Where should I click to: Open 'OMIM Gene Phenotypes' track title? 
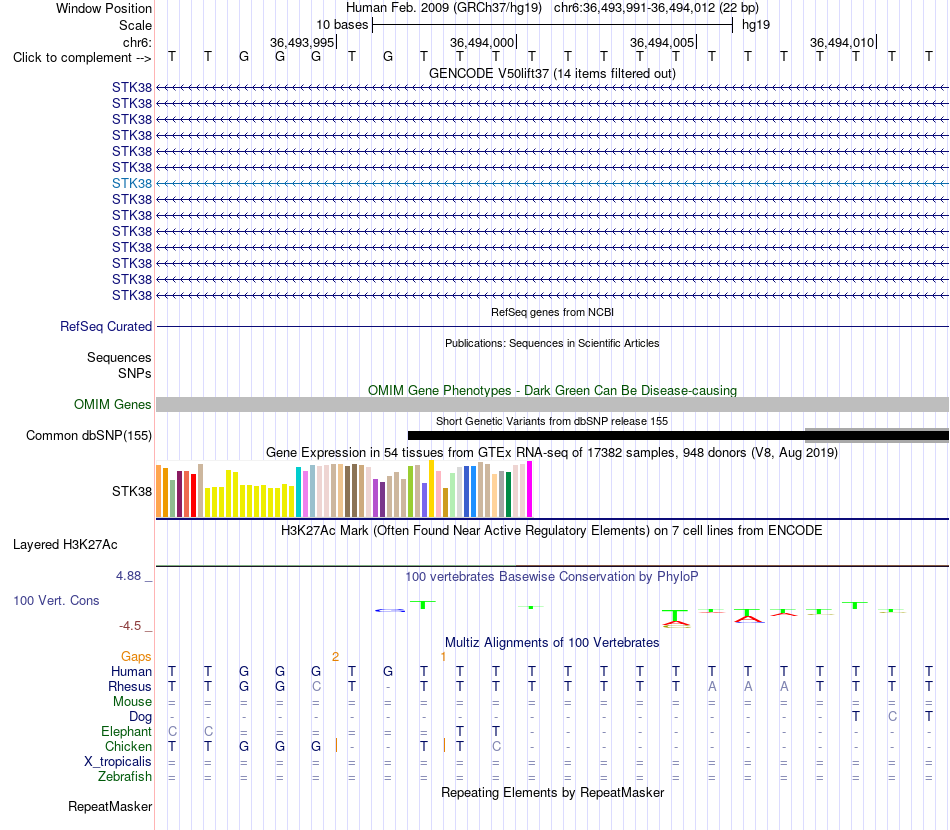tap(552, 390)
